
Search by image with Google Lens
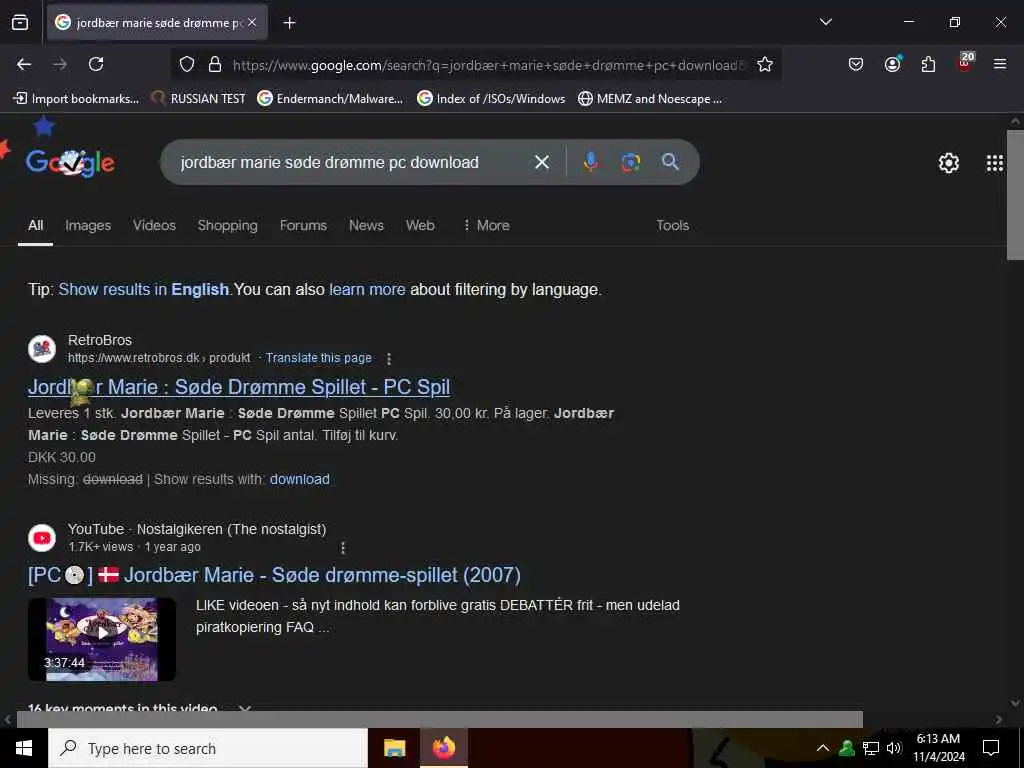630,162
